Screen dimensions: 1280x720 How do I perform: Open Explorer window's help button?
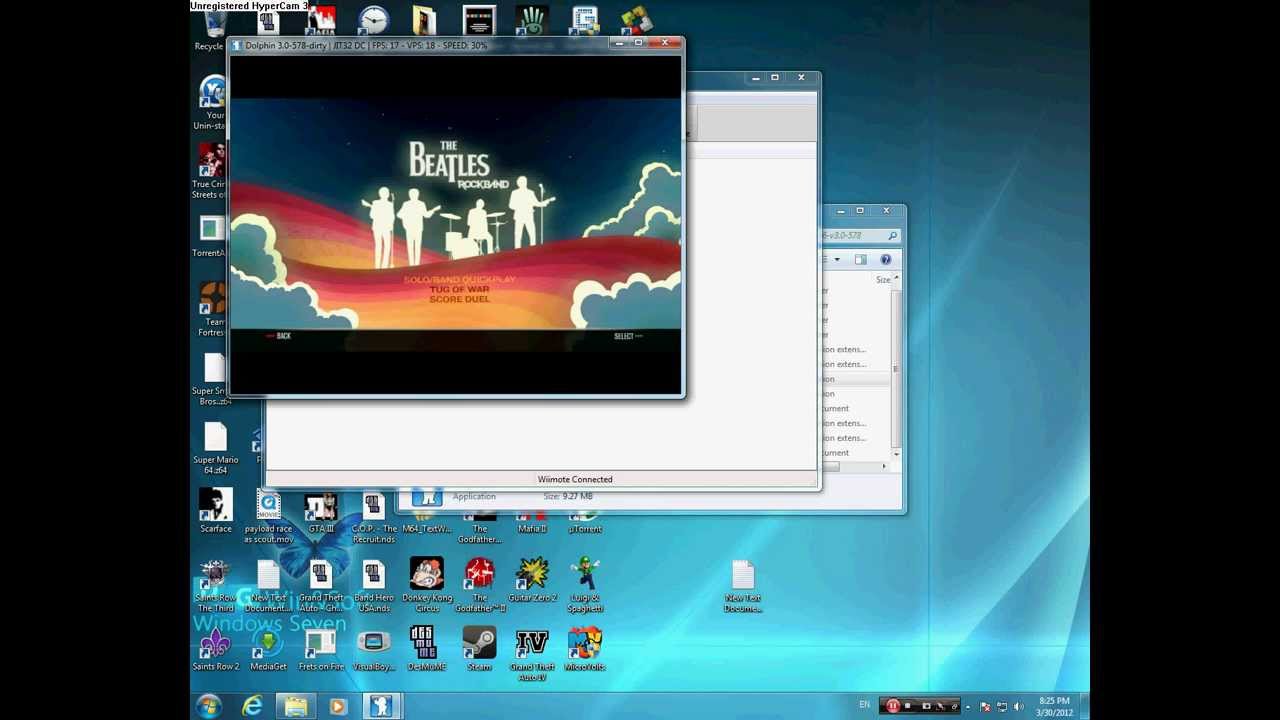tap(885, 259)
